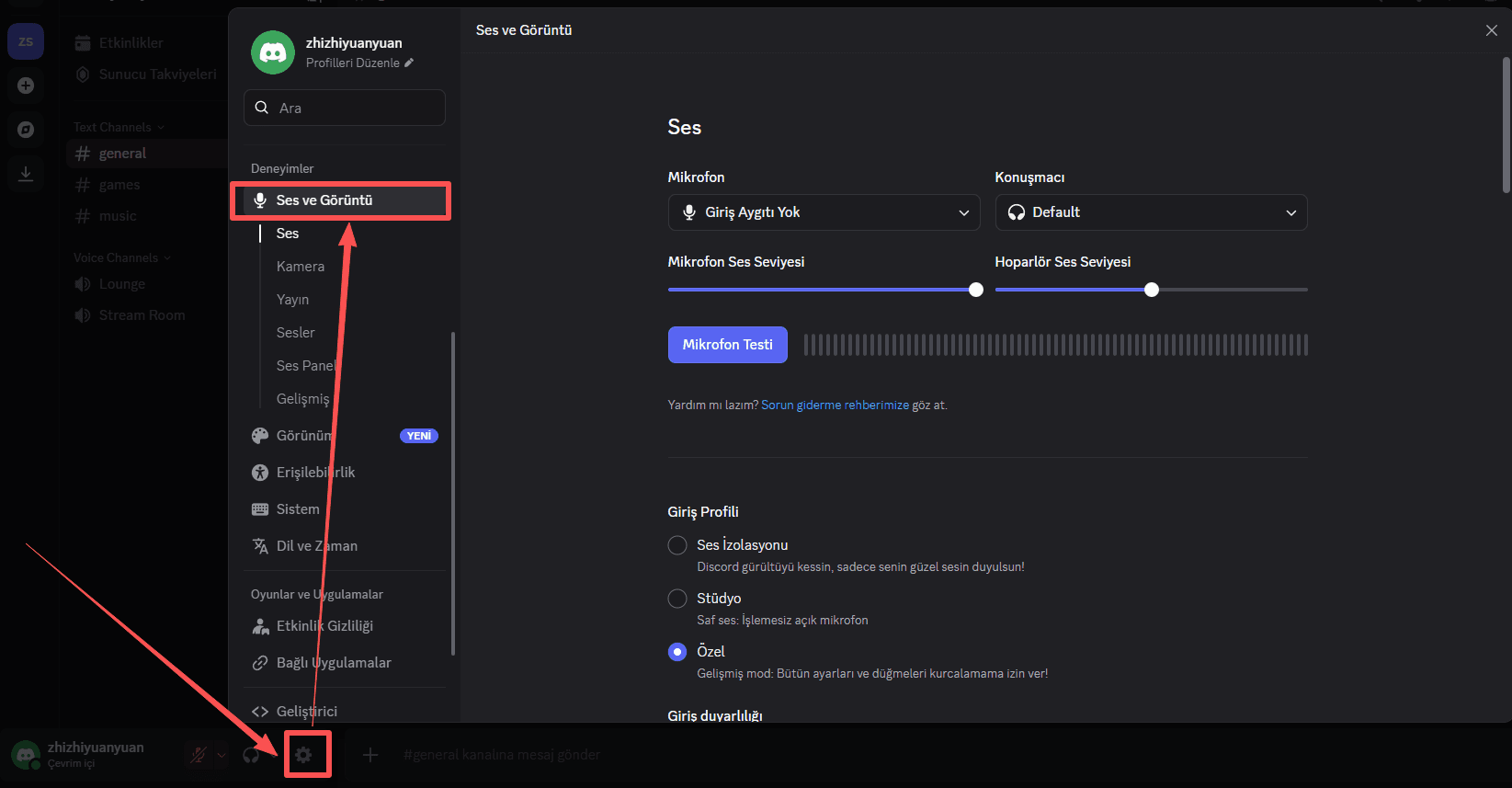Open the Konuşmacı Default dropdown
The width and height of the screenshot is (1512, 788).
coord(1151,212)
